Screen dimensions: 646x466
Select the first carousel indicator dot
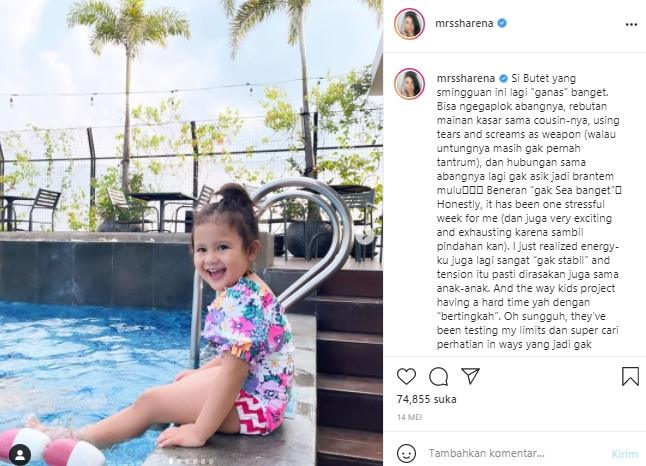tap(171, 461)
